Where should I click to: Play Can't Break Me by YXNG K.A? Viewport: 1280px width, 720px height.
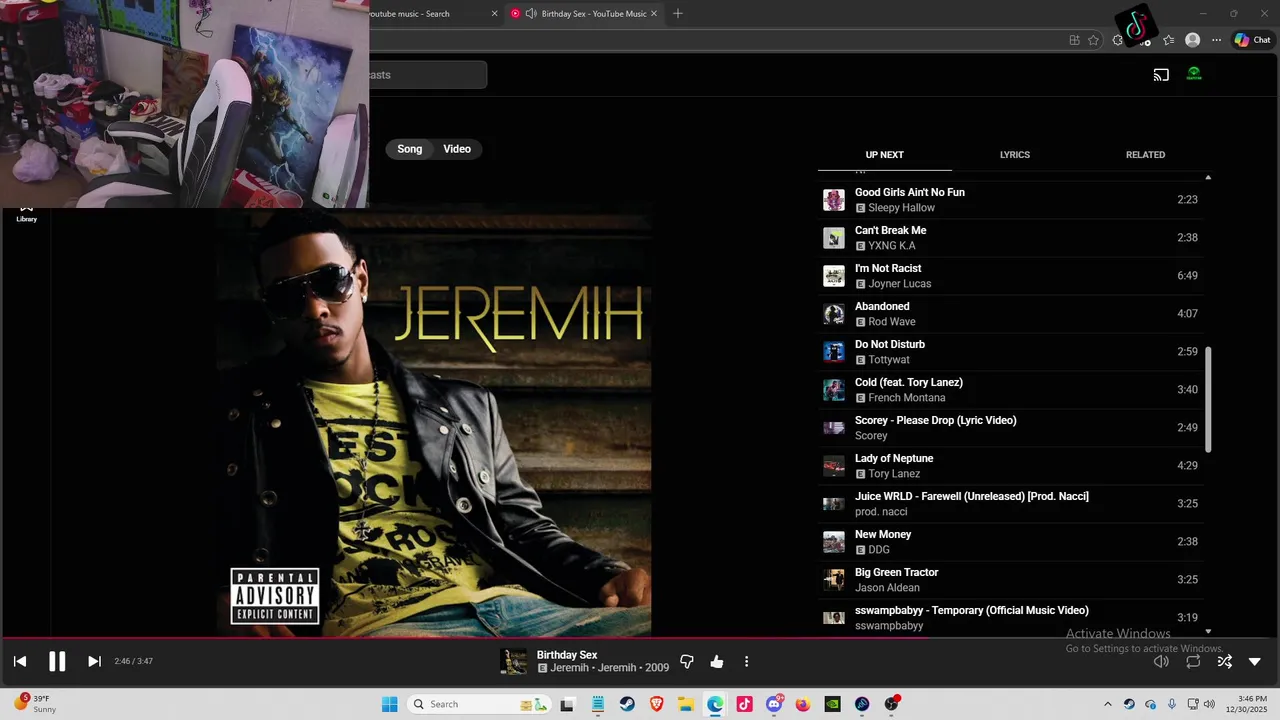coord(1012,238)
